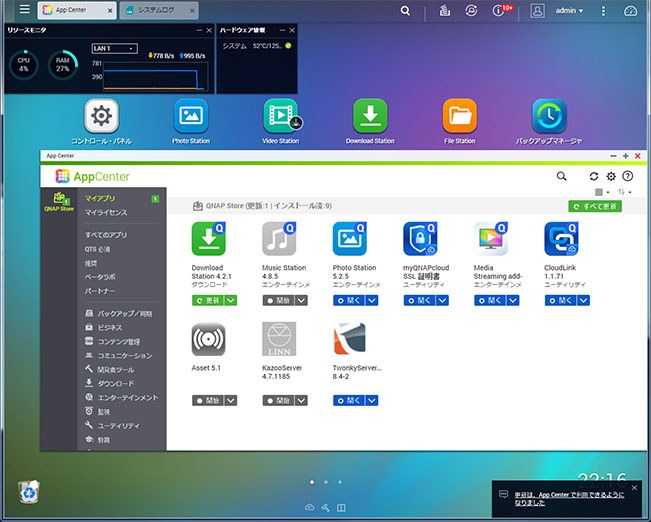The image size is (651, 522).
Task: Go to third desktop page dot
Action: [340, 482]
